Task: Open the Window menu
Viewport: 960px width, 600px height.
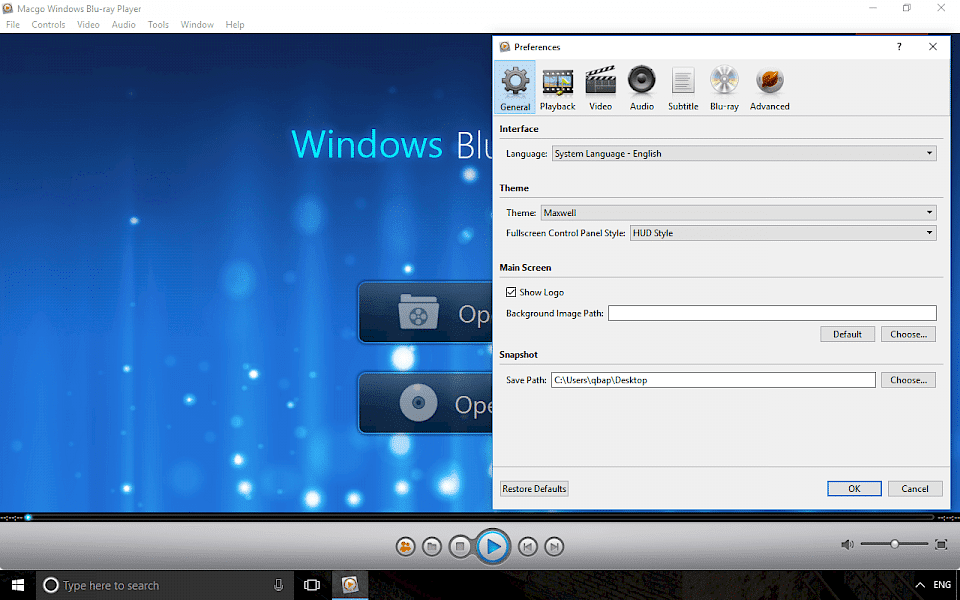Action: tap(197, 24)
